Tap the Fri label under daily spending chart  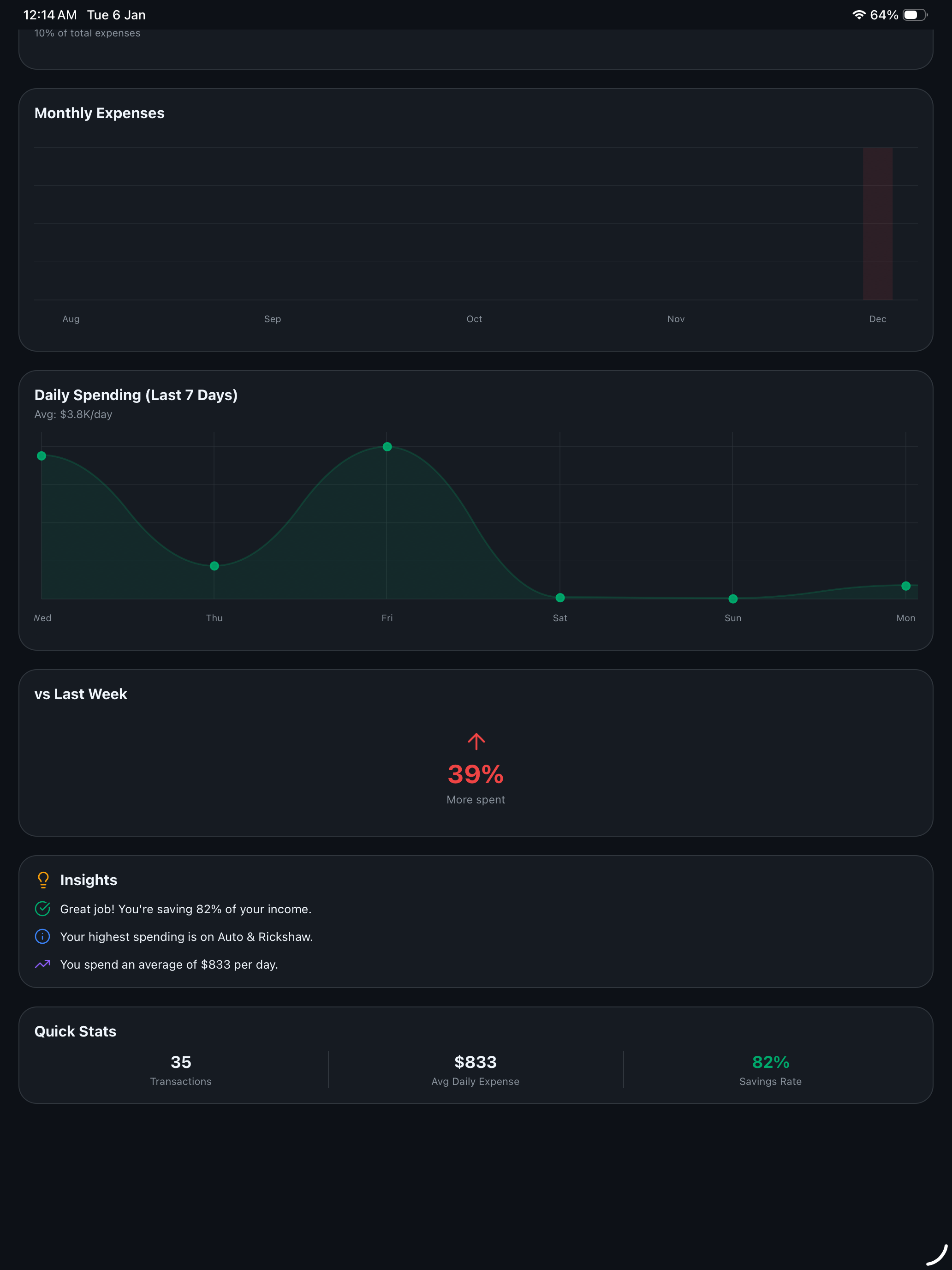[x=387, y=618]
